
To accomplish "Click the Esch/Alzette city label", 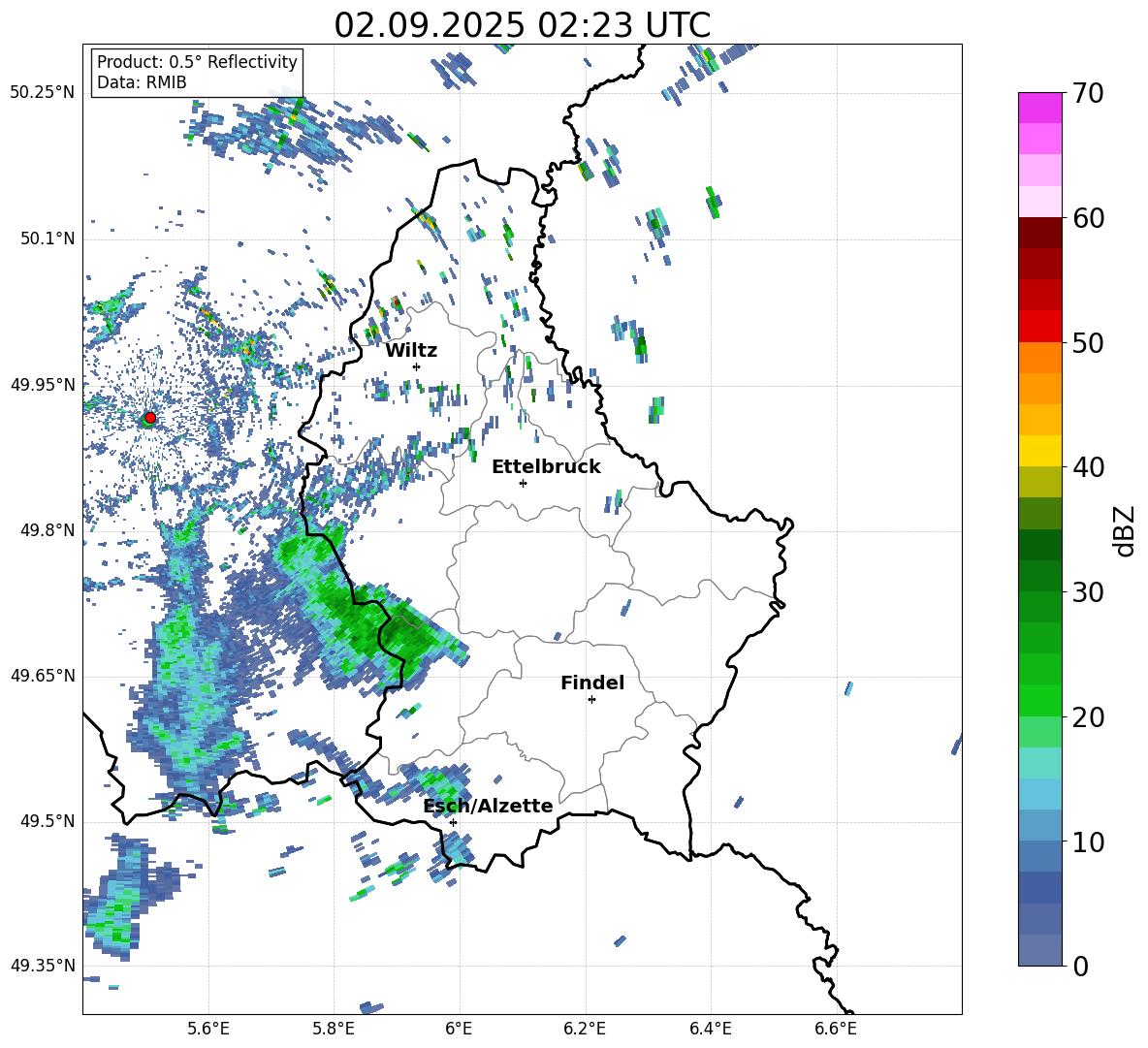I will tap(489, 807).
